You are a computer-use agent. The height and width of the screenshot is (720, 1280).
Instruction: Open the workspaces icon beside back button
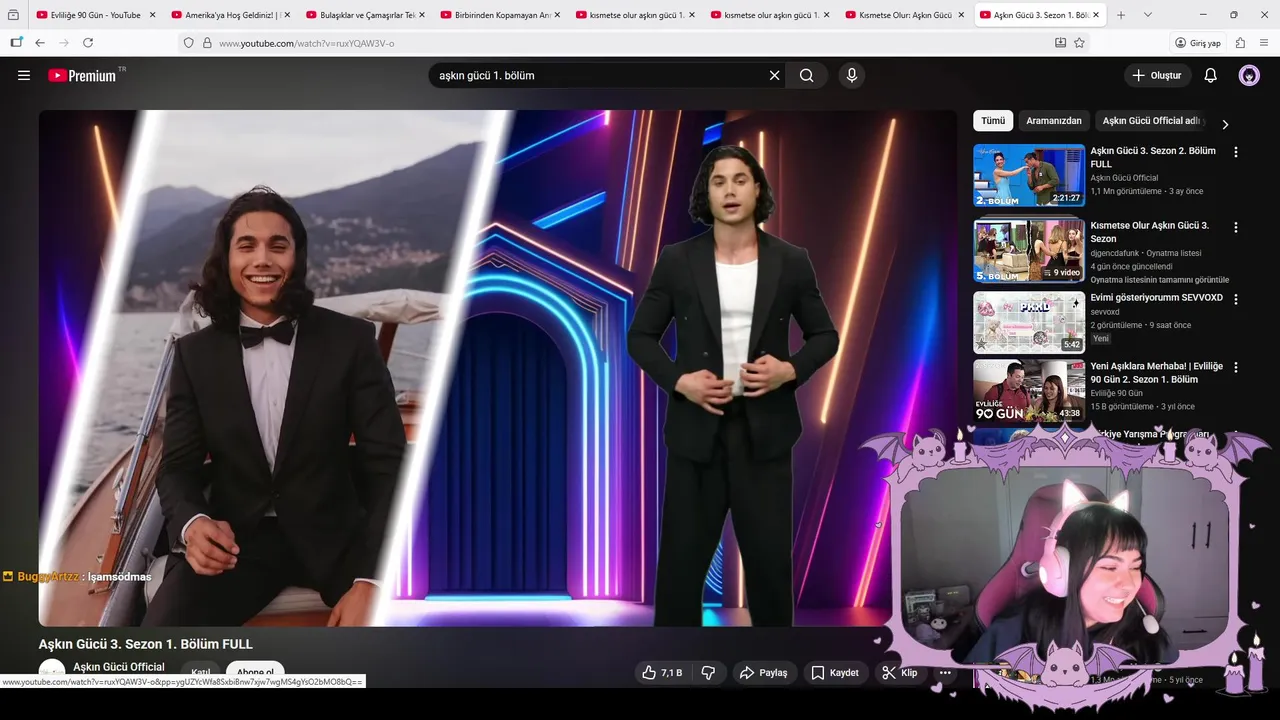(16, 43)
